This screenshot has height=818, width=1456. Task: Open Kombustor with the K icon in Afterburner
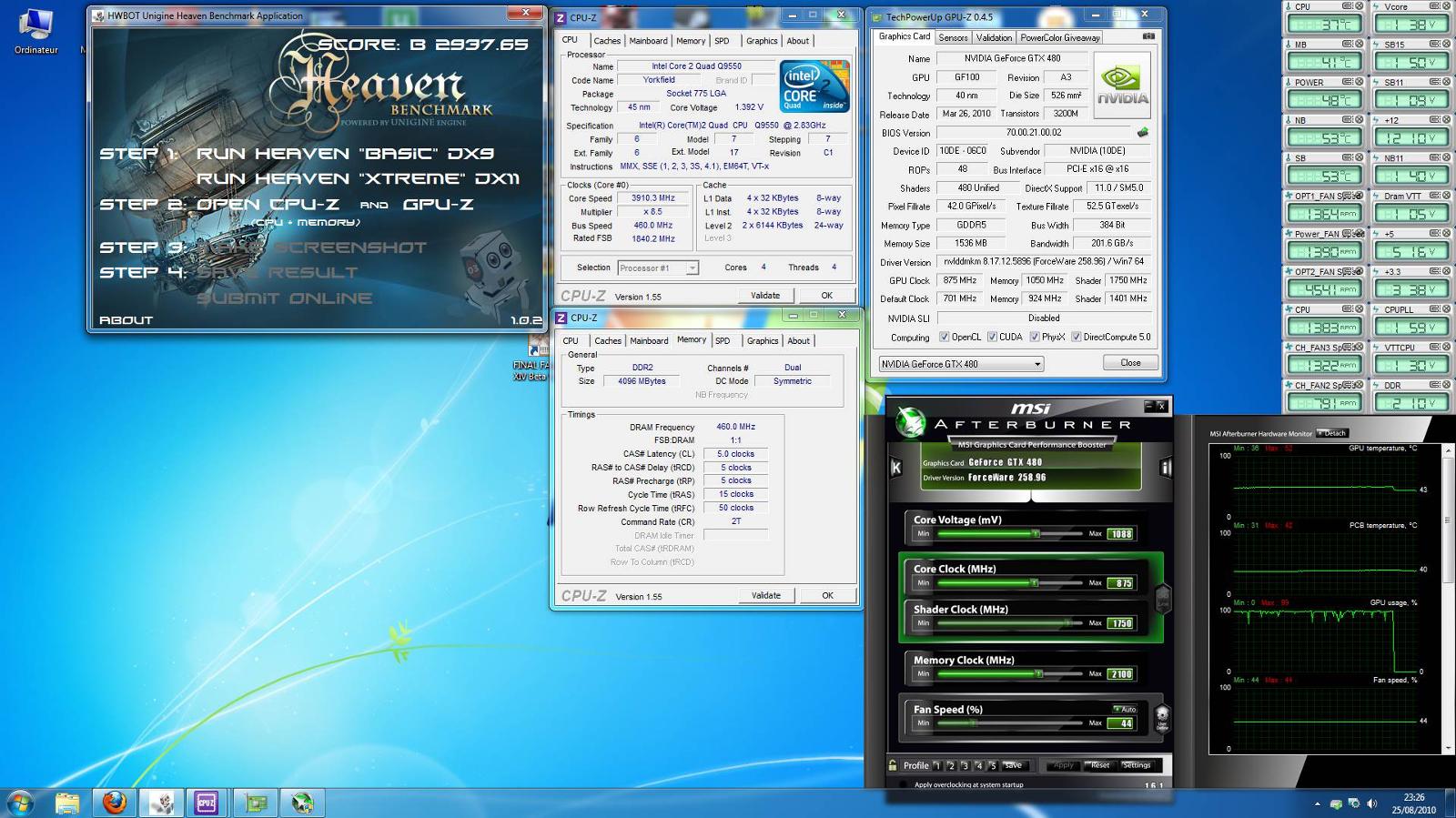point(895,467)
